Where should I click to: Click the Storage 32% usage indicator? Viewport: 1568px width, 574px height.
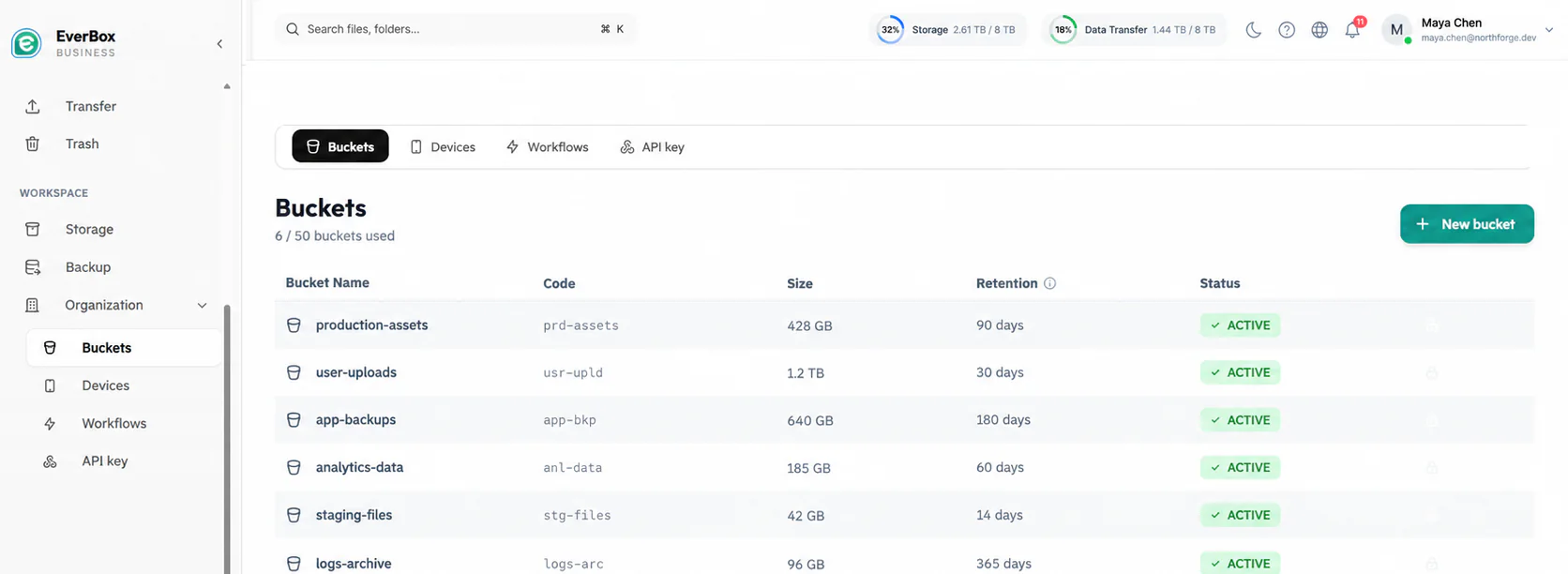[x=947, y=30]
